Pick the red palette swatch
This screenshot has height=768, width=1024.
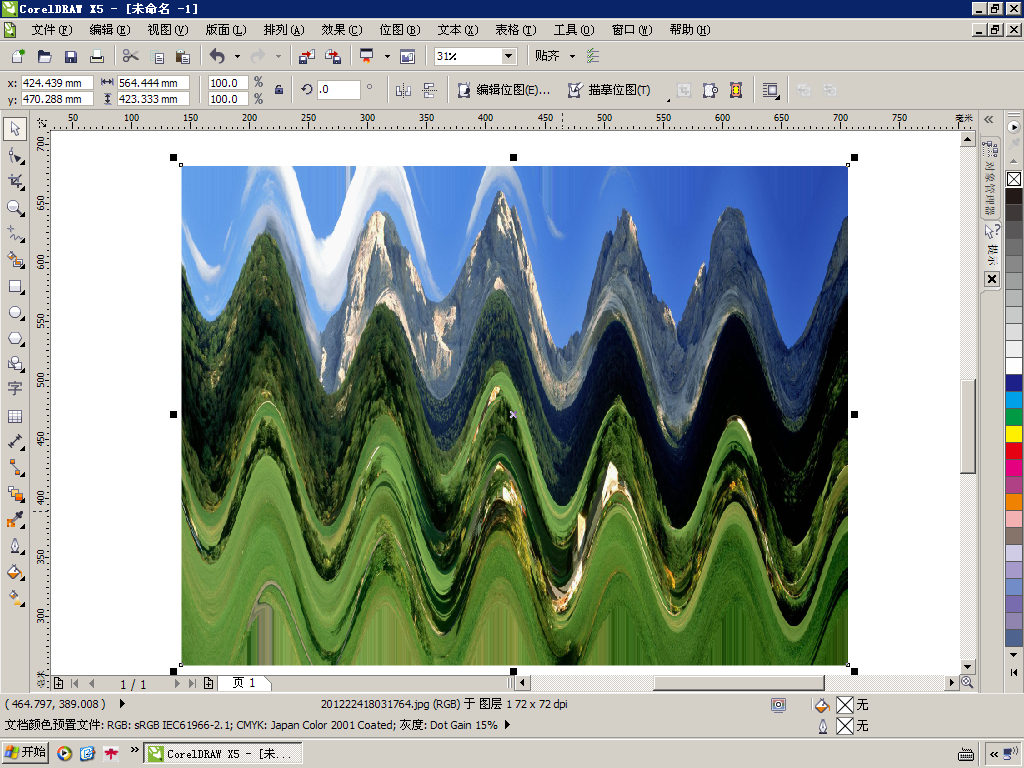click(x=1014, y=451)
